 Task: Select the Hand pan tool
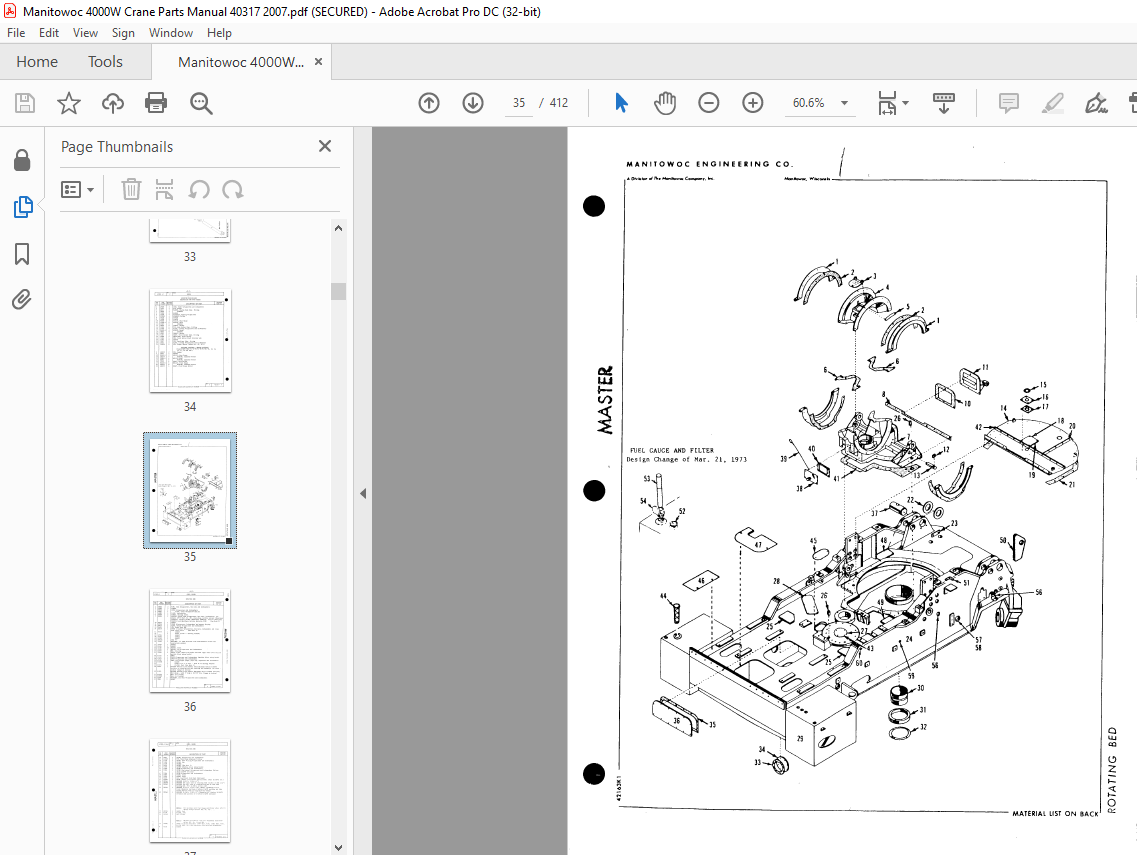(x=665, y=103)
